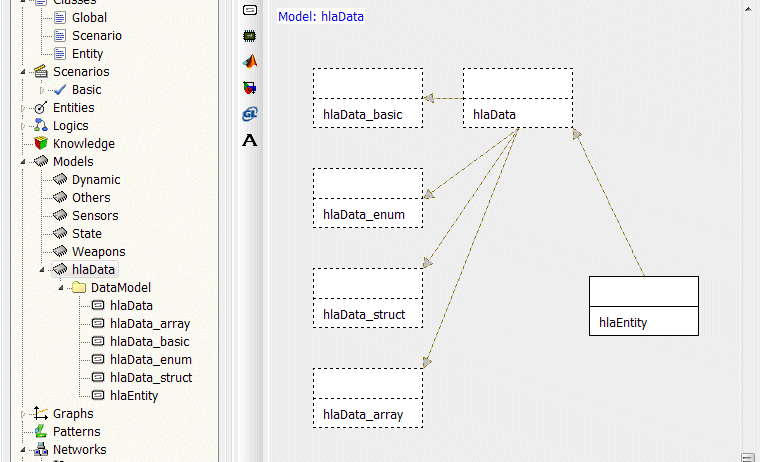Open the Patterns tree item
760x462 pixels.
click(76, 432)
